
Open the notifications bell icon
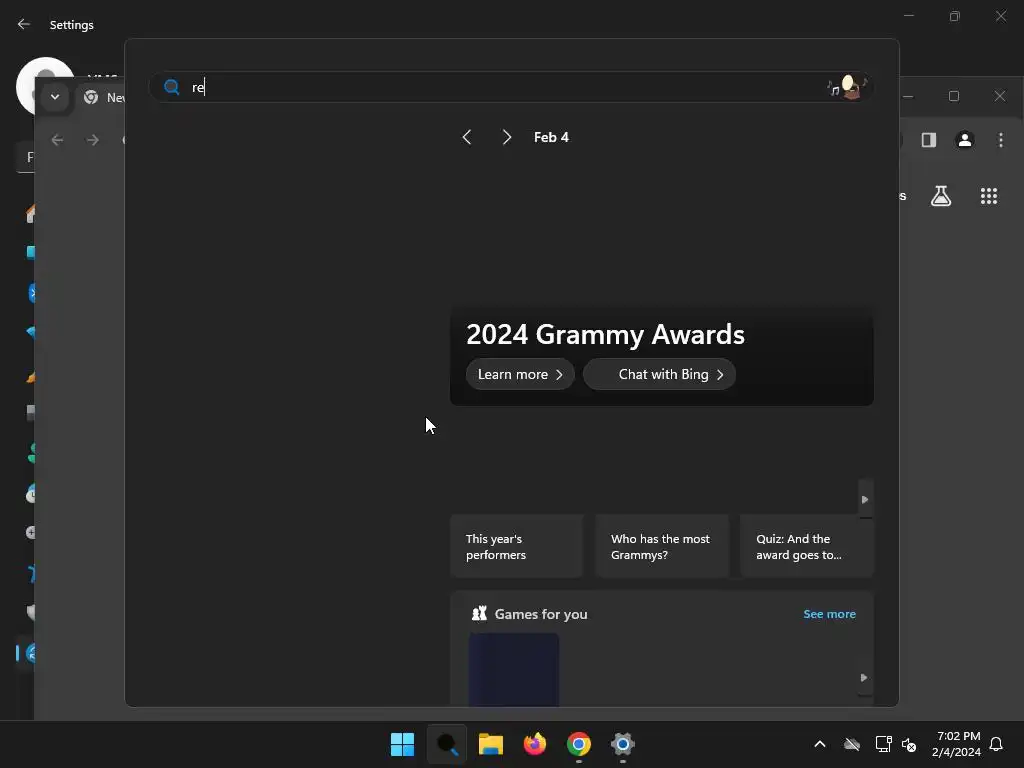pos(996,744)
